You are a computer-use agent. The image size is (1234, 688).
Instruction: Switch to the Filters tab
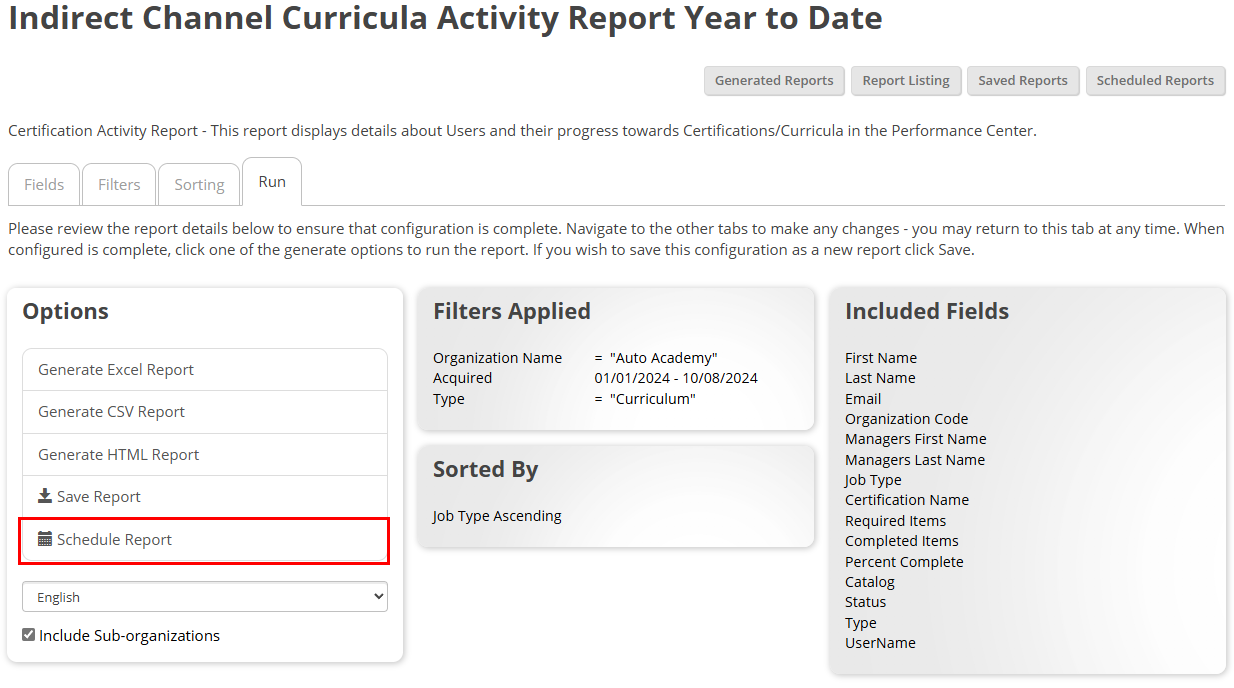point(119,184)
